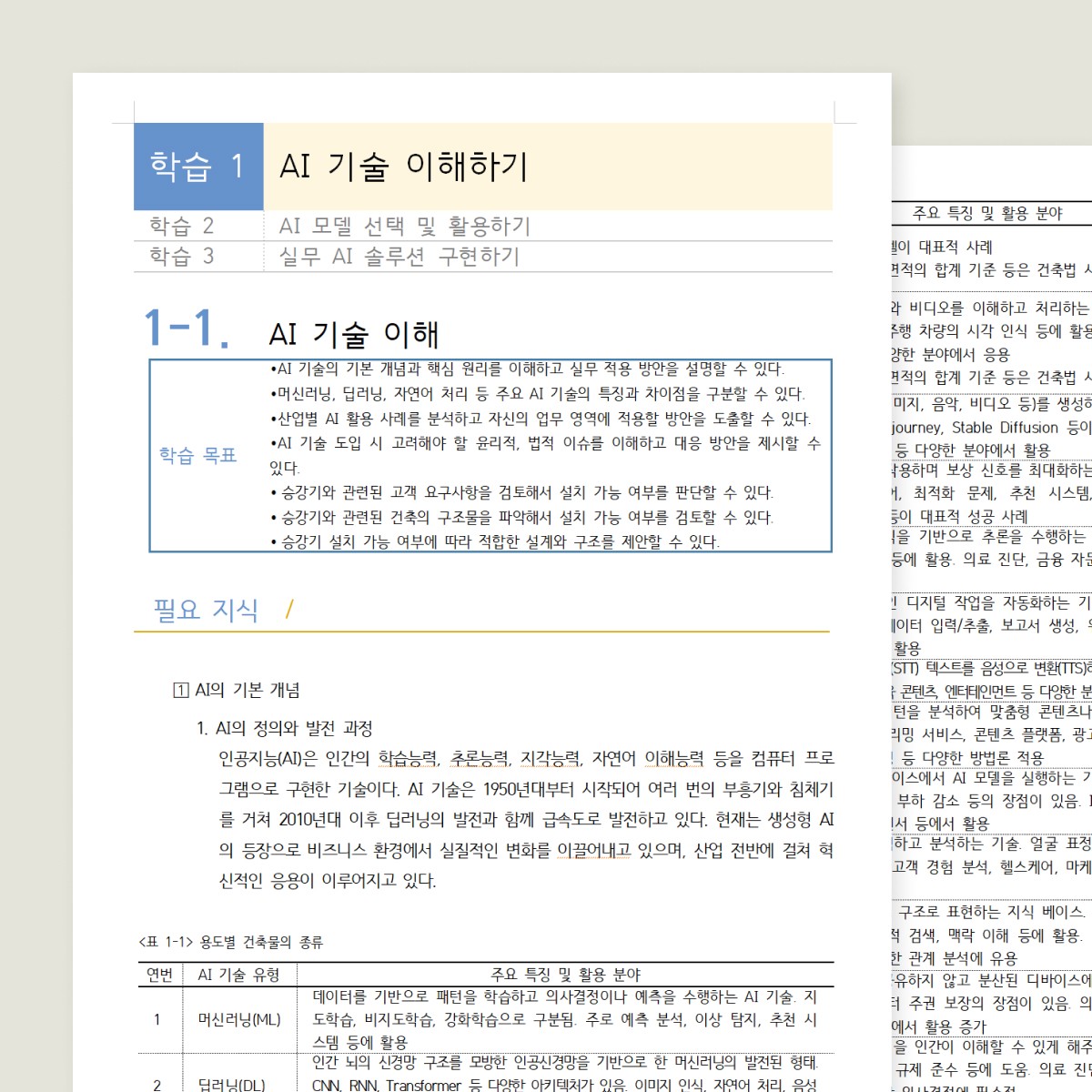The width and height of the screenshot is (1092, 1092).
Task: Click the '필요 지식' section heading
Action: (206, 610)
